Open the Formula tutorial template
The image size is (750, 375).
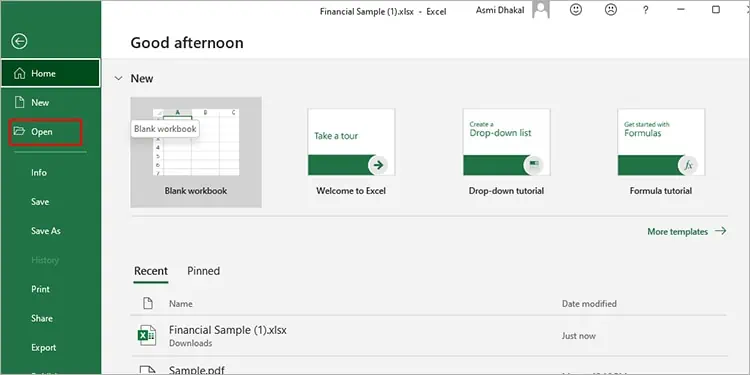pyautogui.click(x=661, y=152)
